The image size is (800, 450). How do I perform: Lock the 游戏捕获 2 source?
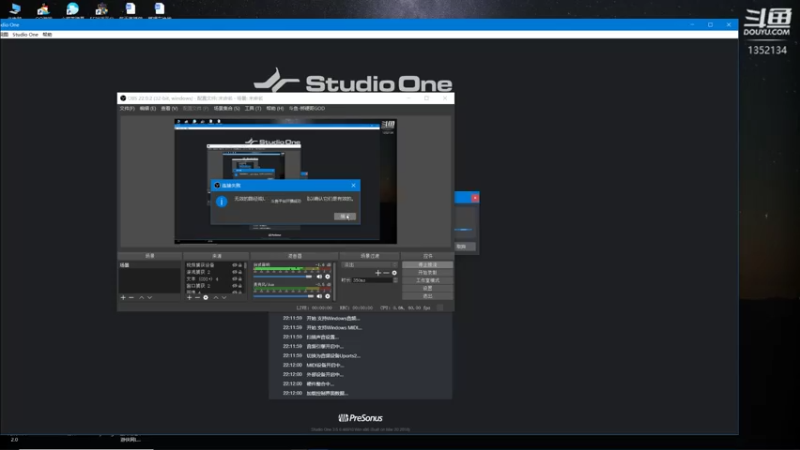point(240,272)
